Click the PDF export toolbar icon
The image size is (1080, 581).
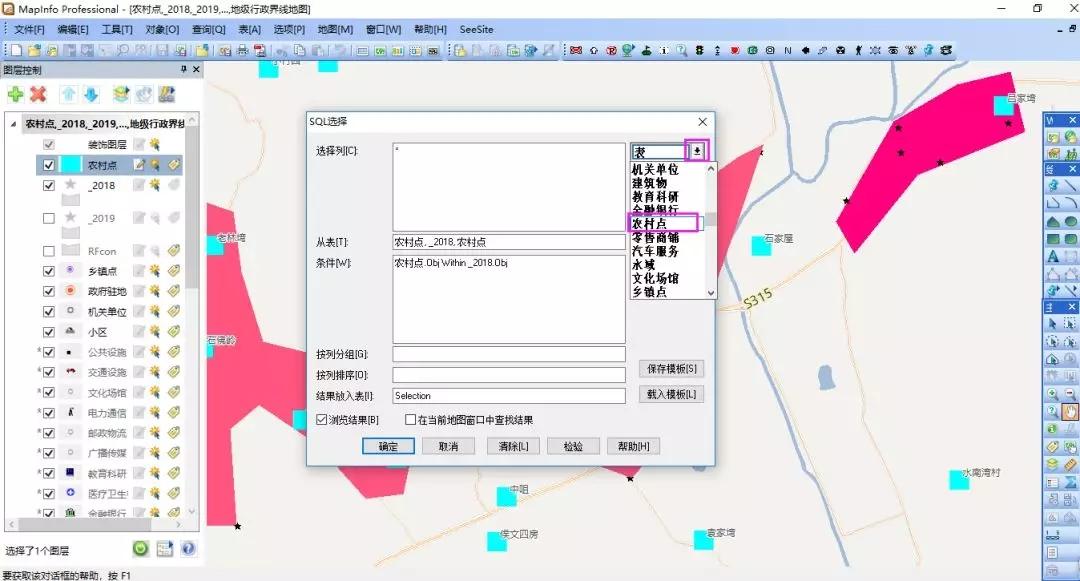point(260,50)
